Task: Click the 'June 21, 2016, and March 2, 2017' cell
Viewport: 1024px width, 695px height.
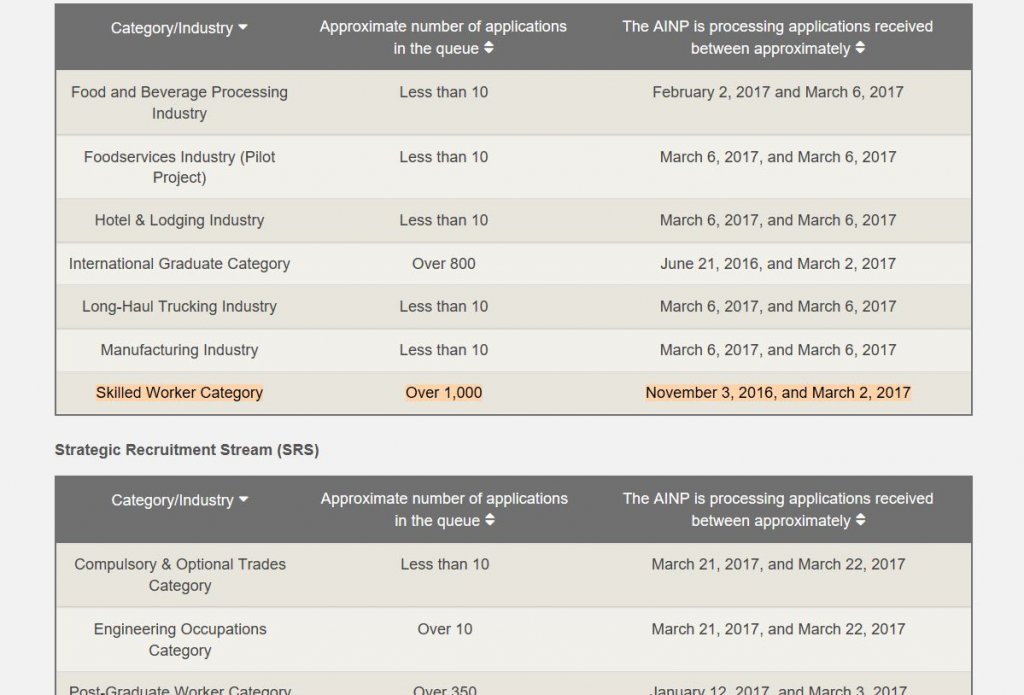Action: 777,264
